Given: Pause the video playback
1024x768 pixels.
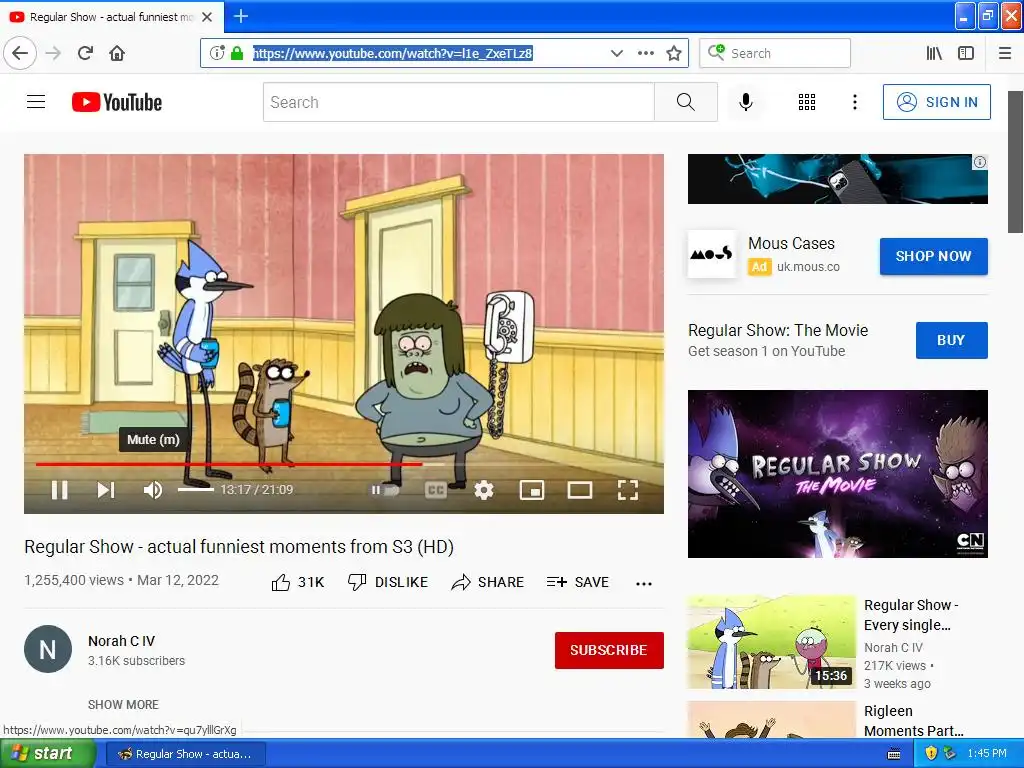Looking at the screenshot, I should tap(59, 490).
